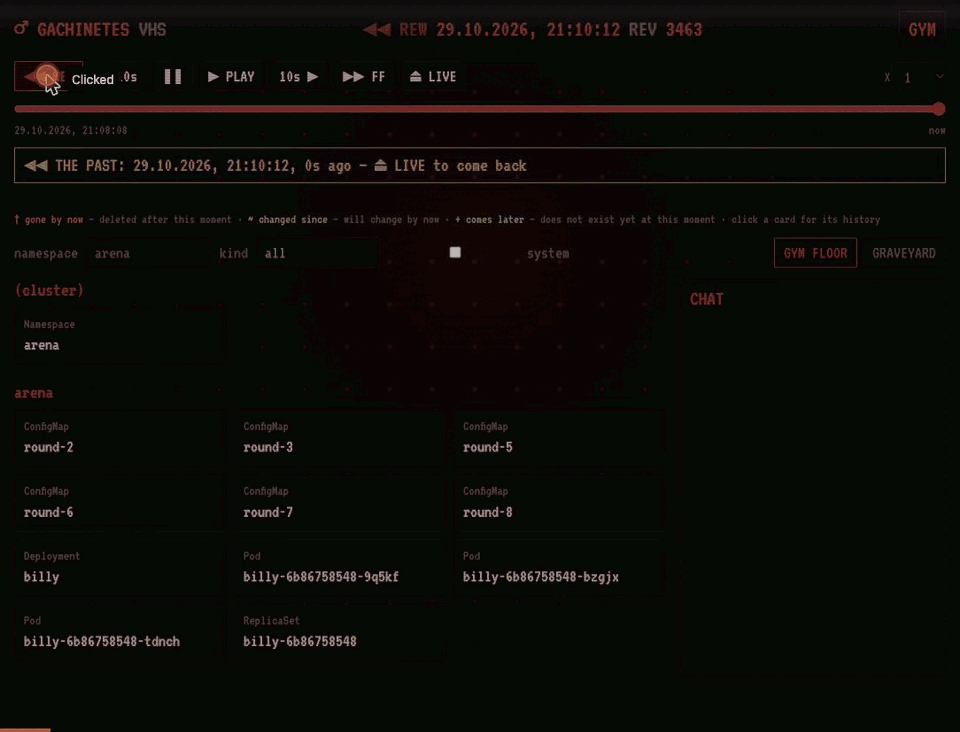Toggle the system checkbox

tap(455, 252)
